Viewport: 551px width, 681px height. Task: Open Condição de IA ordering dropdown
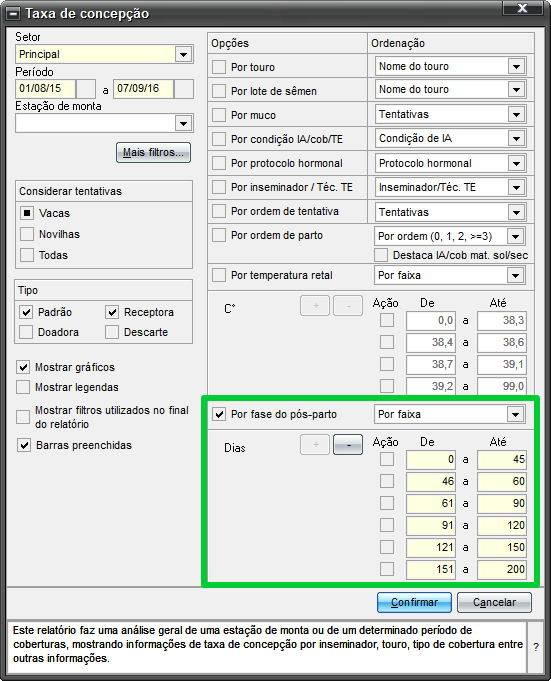[516, 139]
